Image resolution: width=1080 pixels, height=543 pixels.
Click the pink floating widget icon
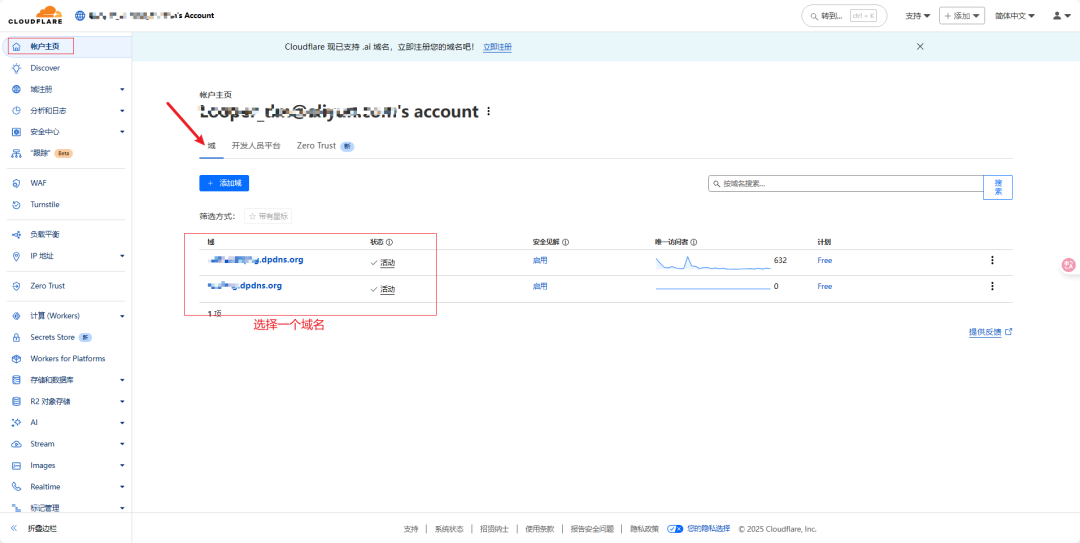pos(1068,265)
